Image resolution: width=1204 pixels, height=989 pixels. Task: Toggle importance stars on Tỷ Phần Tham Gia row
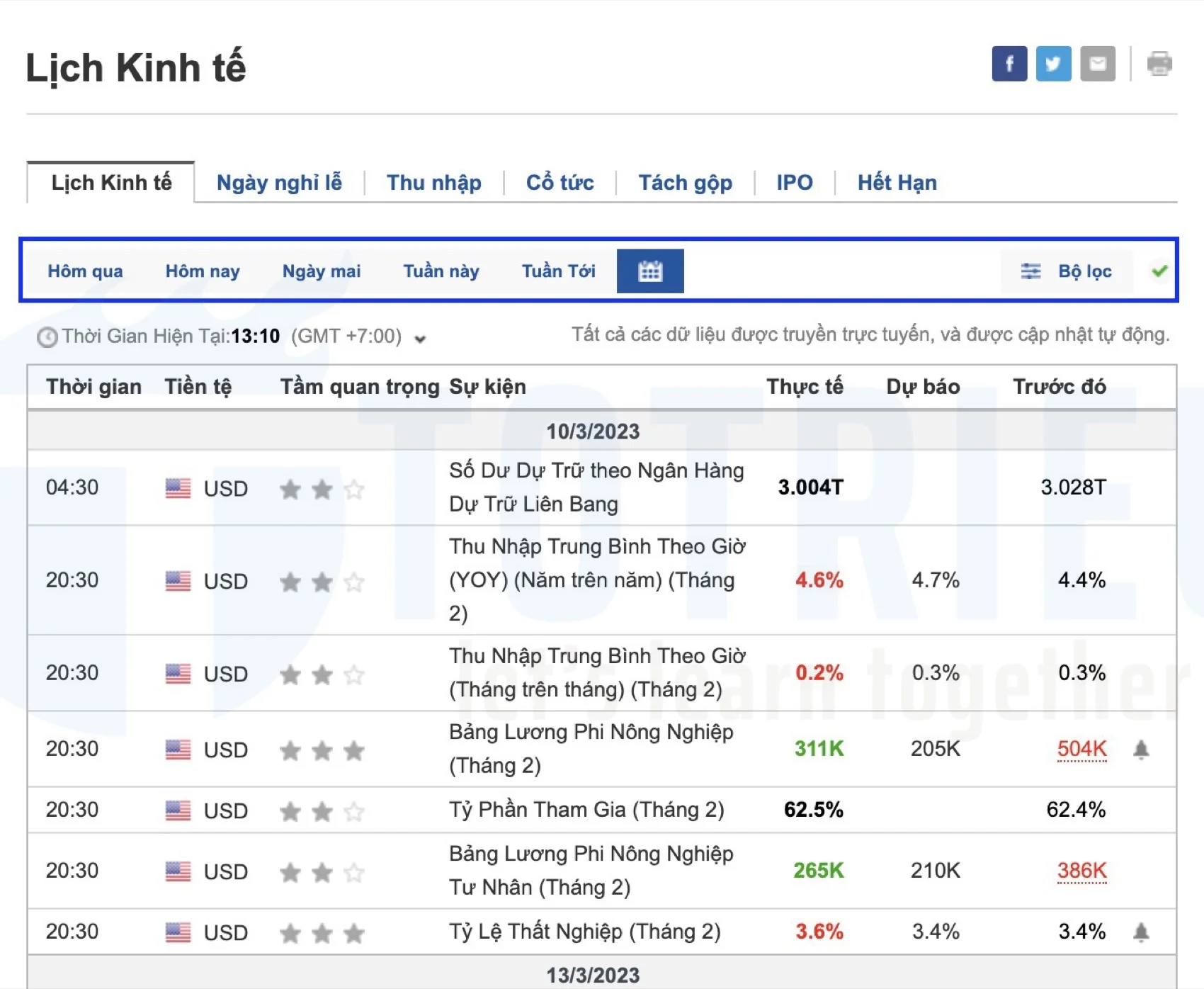322,810
